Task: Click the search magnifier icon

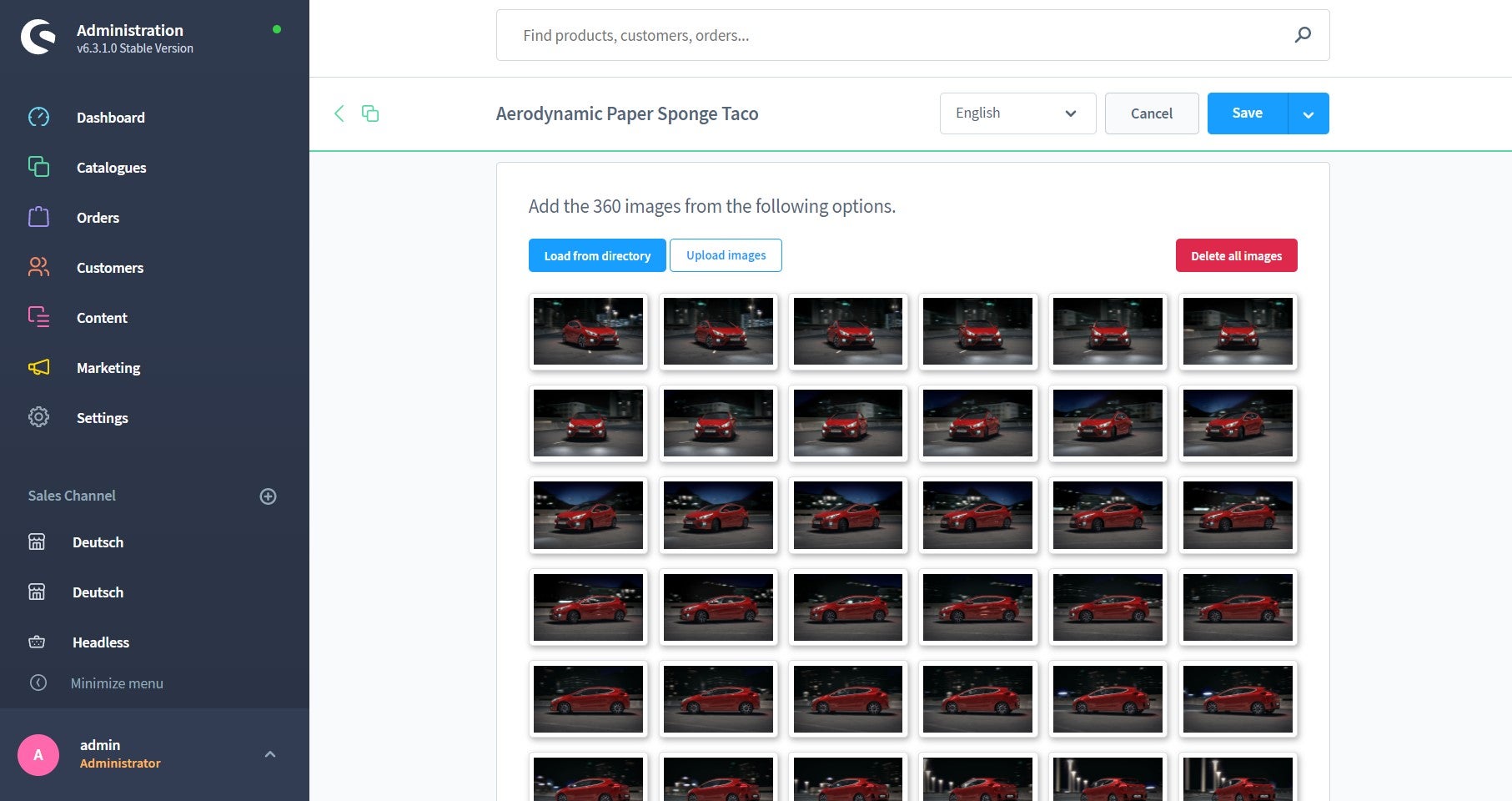Action: pyautogui.click(x=1303, y=35)
